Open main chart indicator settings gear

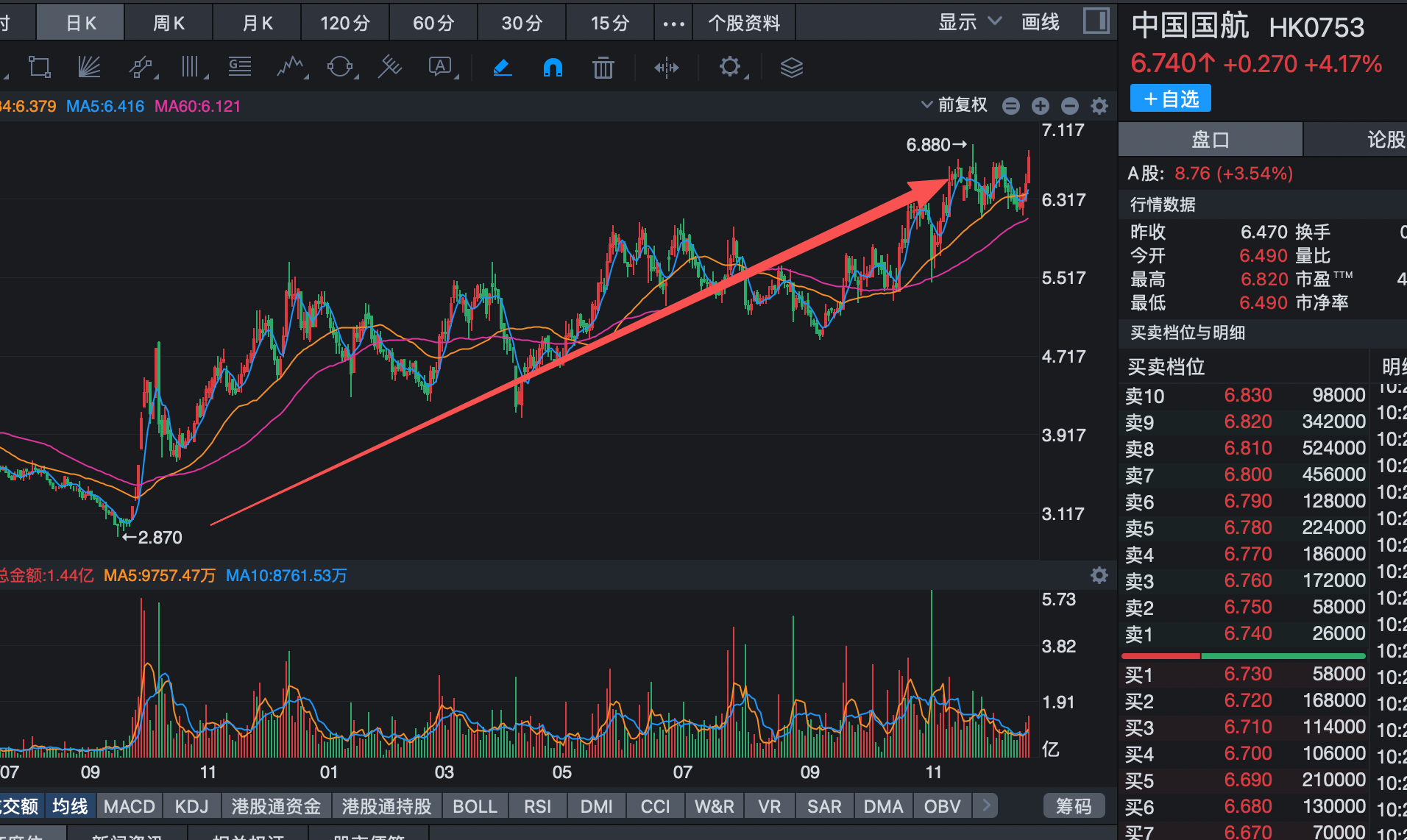coord(1099,106)
